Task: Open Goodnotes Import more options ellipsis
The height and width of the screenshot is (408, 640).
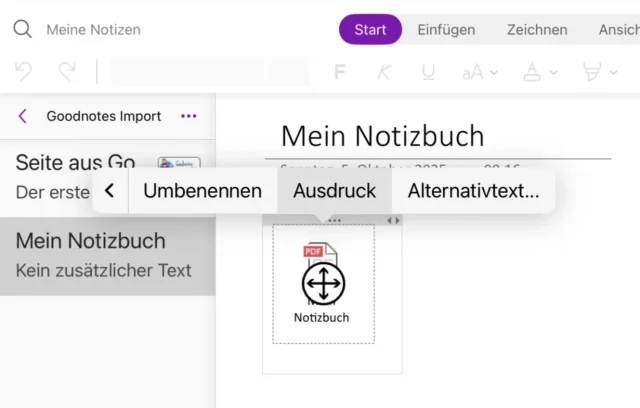Action: tap(189, 116)
